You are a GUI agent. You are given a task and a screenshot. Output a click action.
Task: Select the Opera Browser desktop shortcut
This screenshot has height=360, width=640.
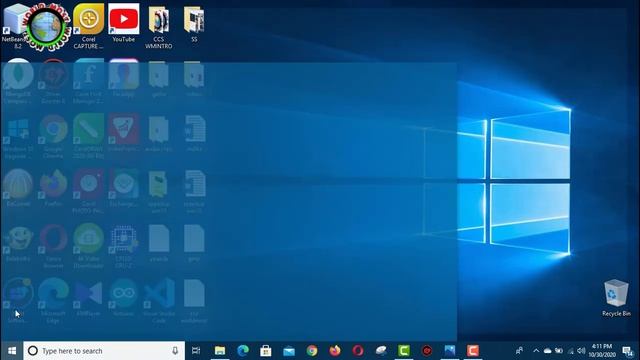53,247
